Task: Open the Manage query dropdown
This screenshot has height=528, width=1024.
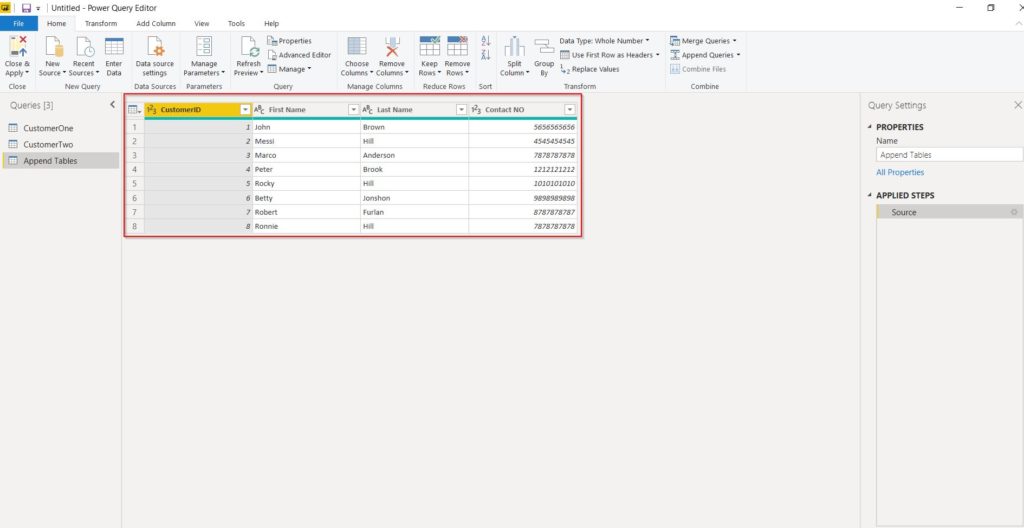Action: pos(289,69)
